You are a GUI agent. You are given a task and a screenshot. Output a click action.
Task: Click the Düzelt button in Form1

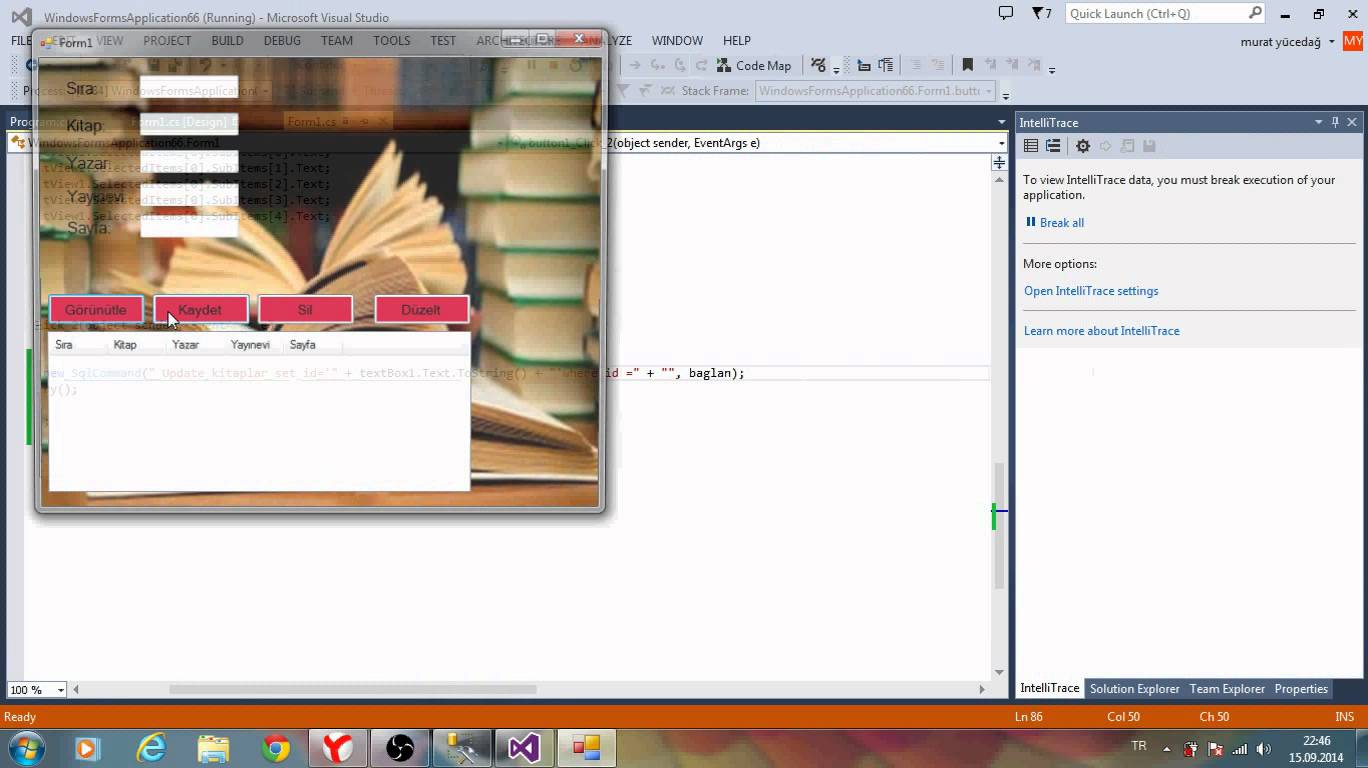(x=421, y=310)
